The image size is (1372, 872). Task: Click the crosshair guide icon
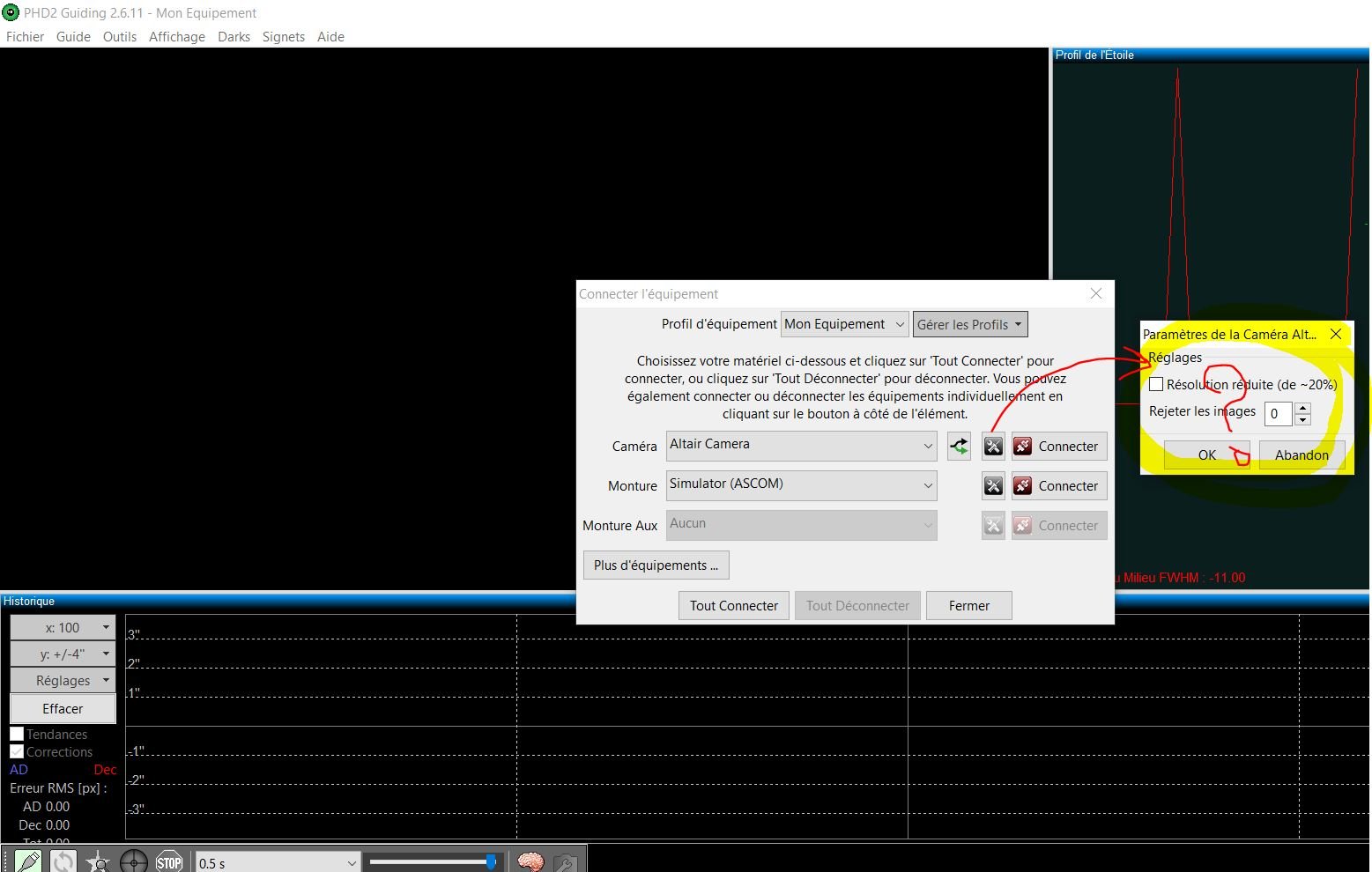[x=133, y=861]
